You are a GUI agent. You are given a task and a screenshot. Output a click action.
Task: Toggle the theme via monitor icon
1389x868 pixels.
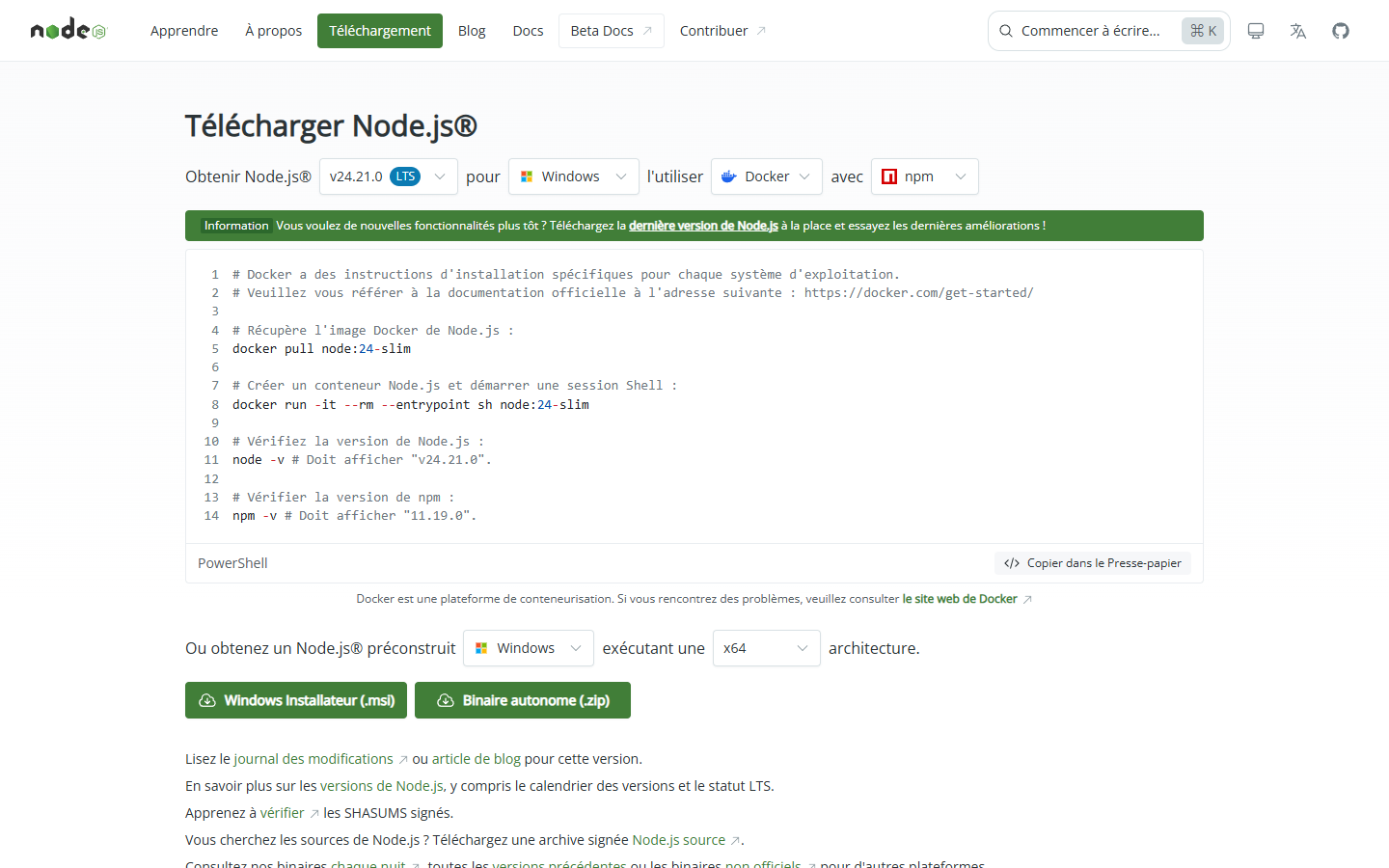tap(1256, 31)
